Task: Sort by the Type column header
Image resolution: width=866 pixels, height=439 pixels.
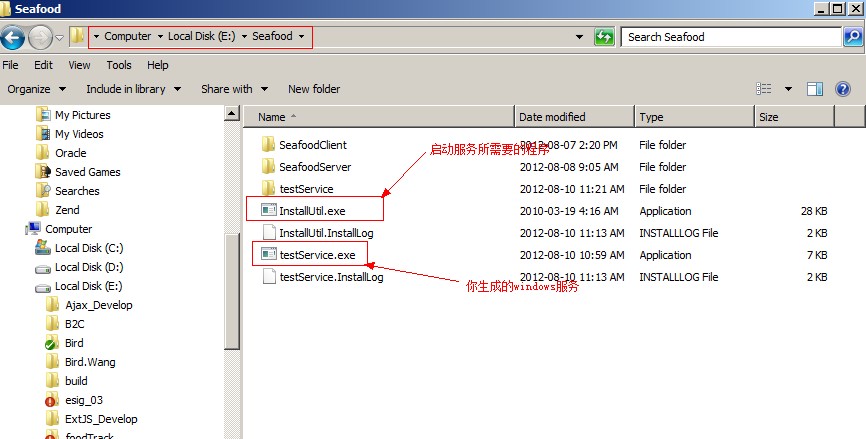Action: 694,117
